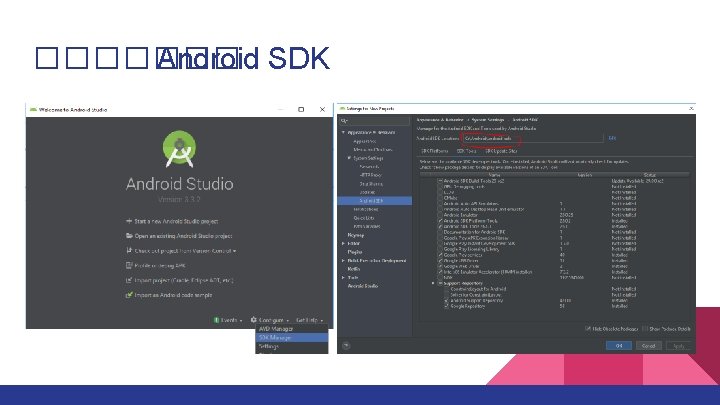
Task: Choose Import project (Gradle, Eclipse ADT, etc.)
Action: [x=184, y=280]
